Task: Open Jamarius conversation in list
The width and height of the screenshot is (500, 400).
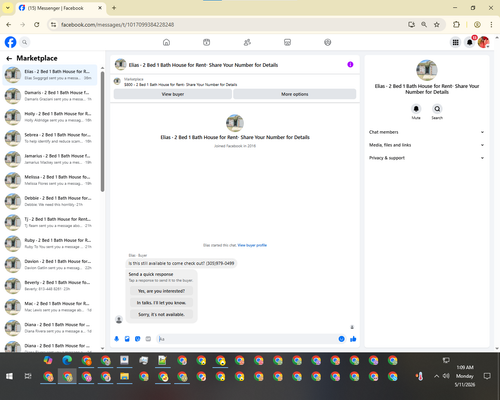Action: click(50, 159)
